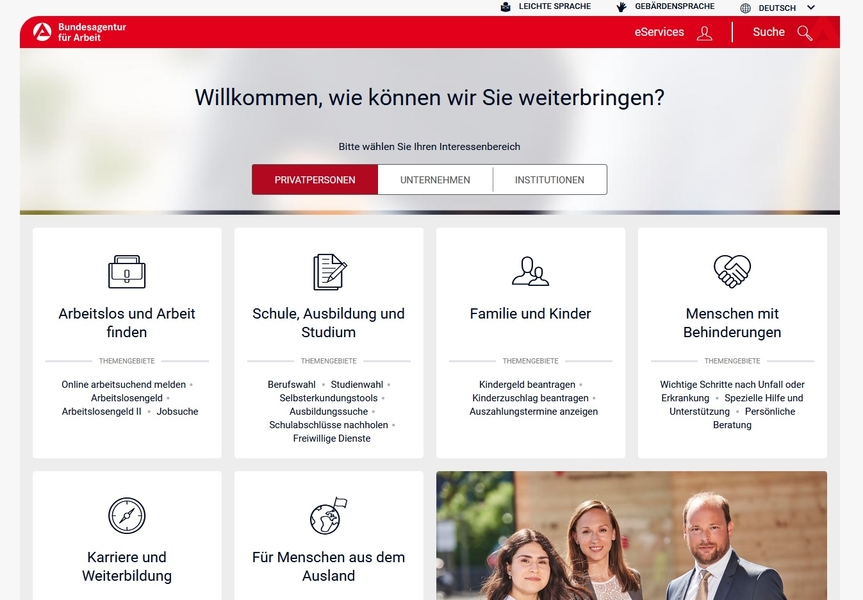Open Jobsuche topic link
Screen dimensions: 863x600
point(177,411)
